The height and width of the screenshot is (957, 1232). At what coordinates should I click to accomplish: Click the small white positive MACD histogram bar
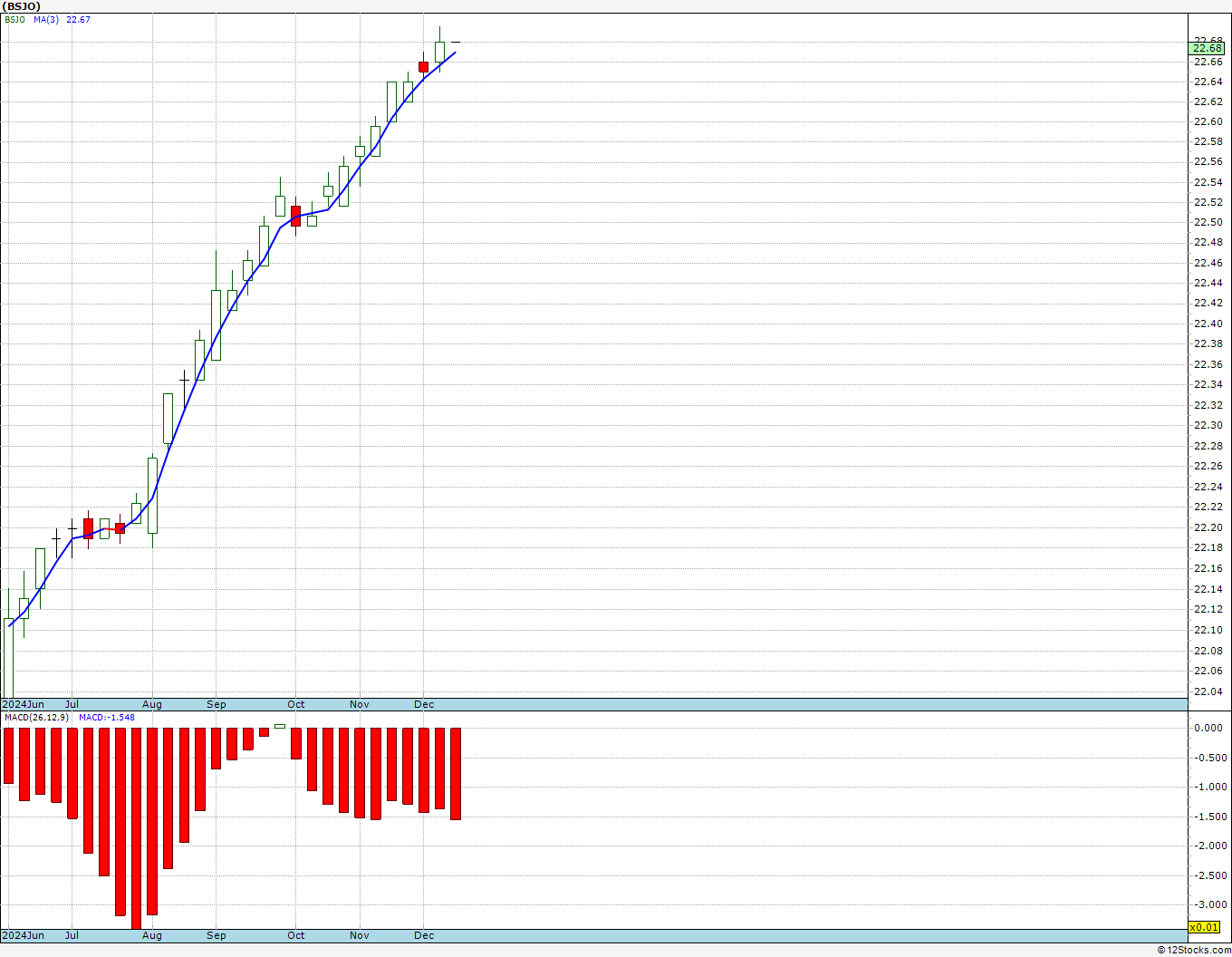point(280,726)
